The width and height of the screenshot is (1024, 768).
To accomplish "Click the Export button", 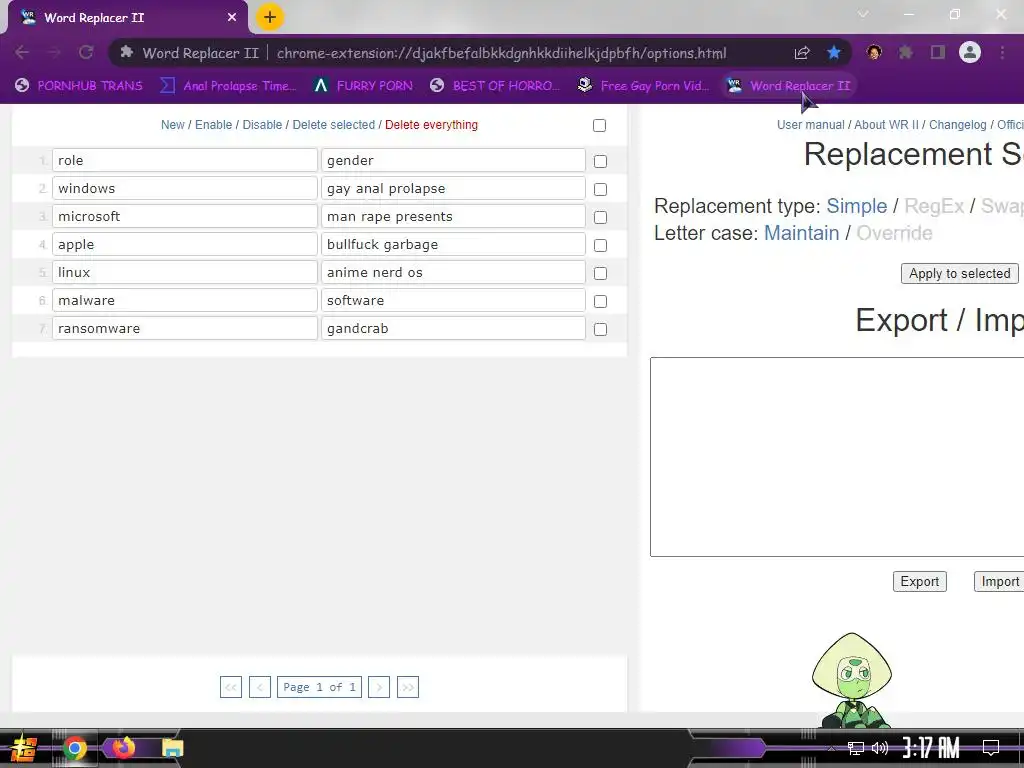I will pos(920,581).
